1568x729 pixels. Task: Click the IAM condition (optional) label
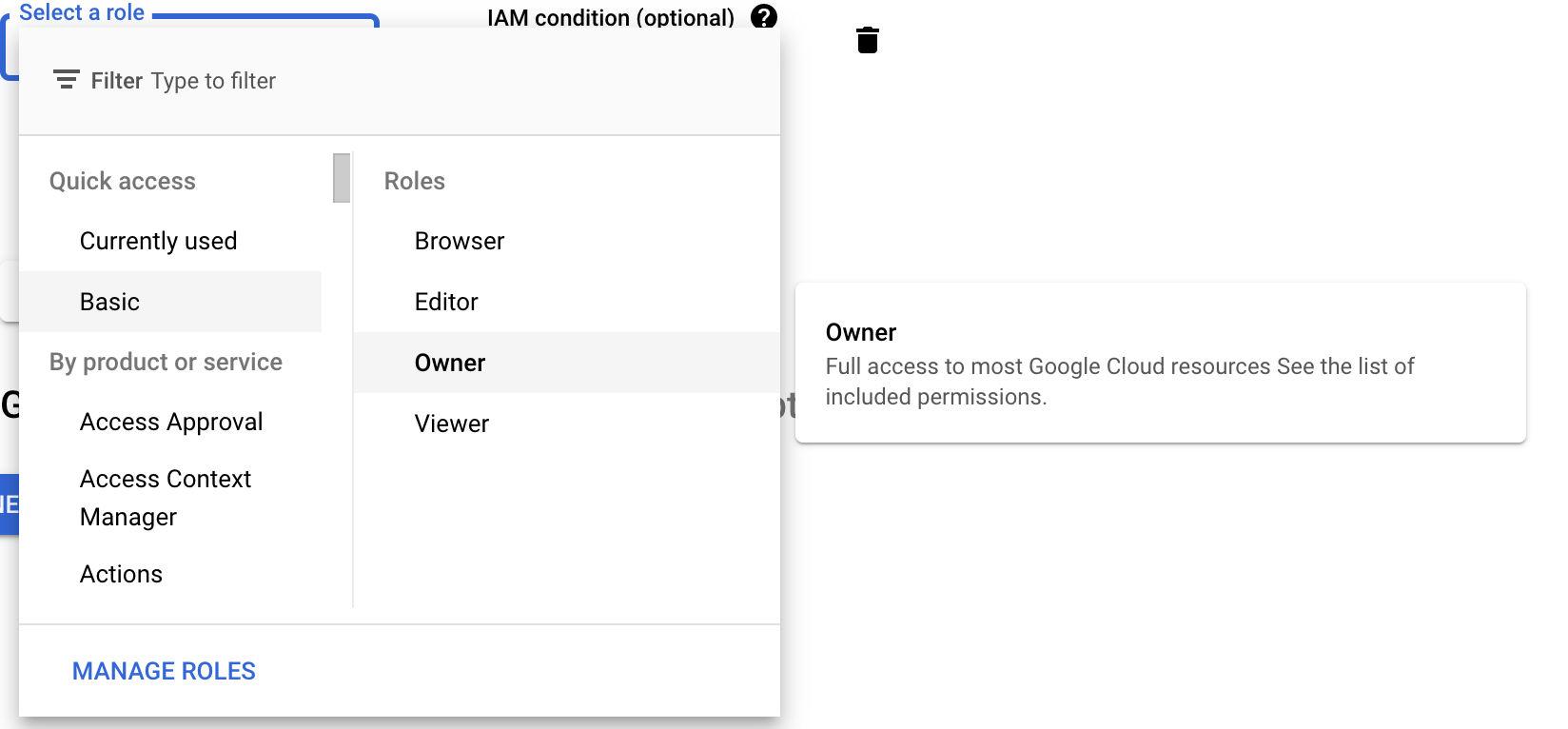(x=611, y=17)
